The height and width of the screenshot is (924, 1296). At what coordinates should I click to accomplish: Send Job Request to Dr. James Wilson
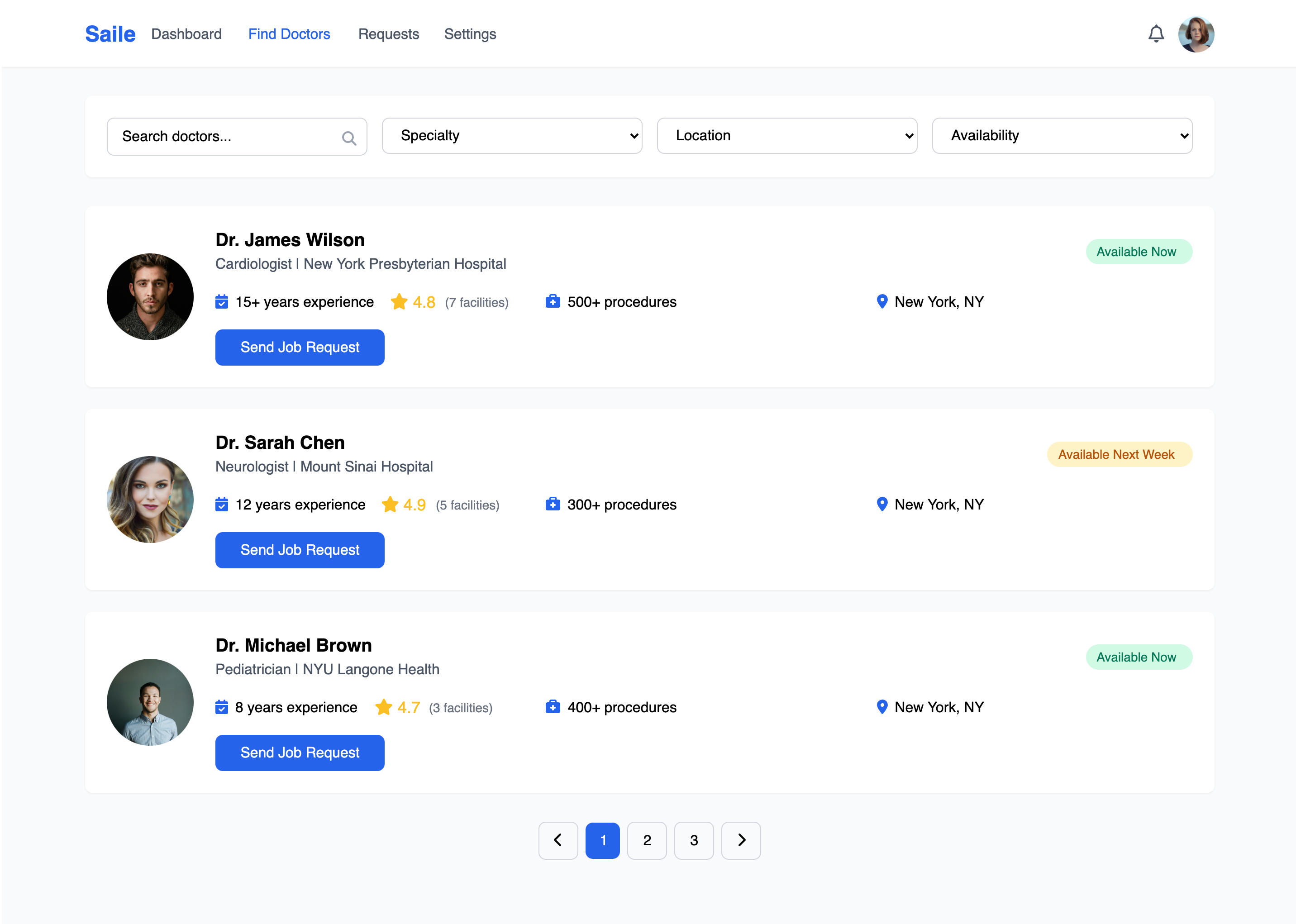300,347
